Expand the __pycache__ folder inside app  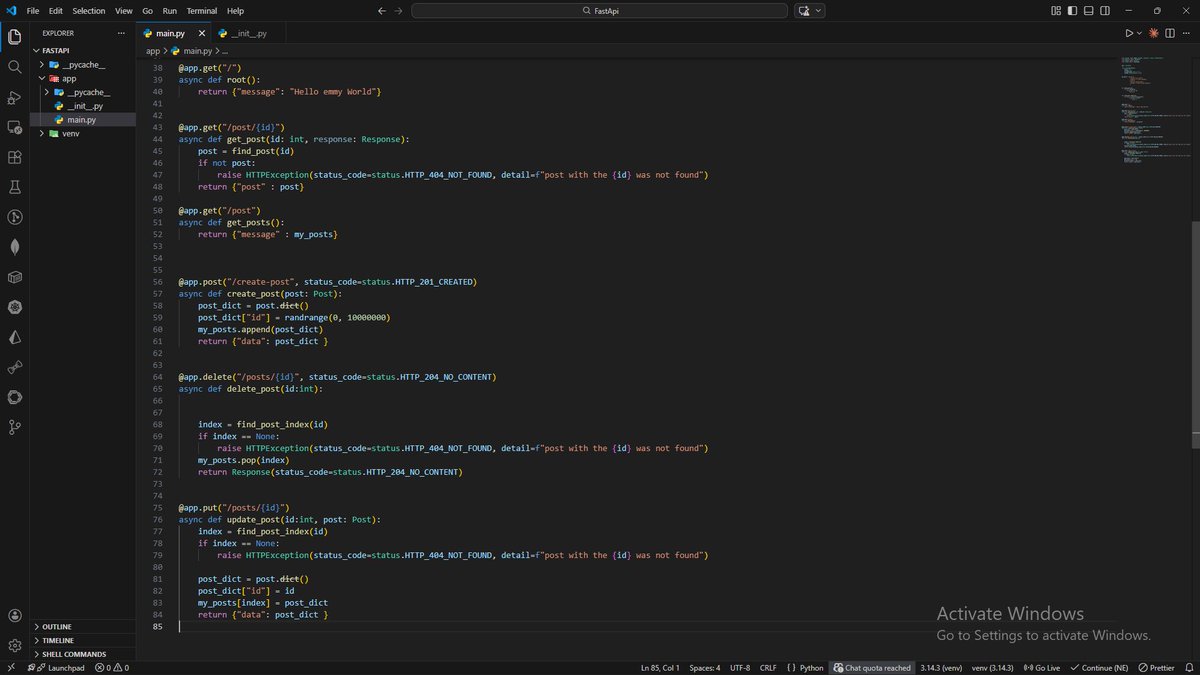click(x=47, y=92)
